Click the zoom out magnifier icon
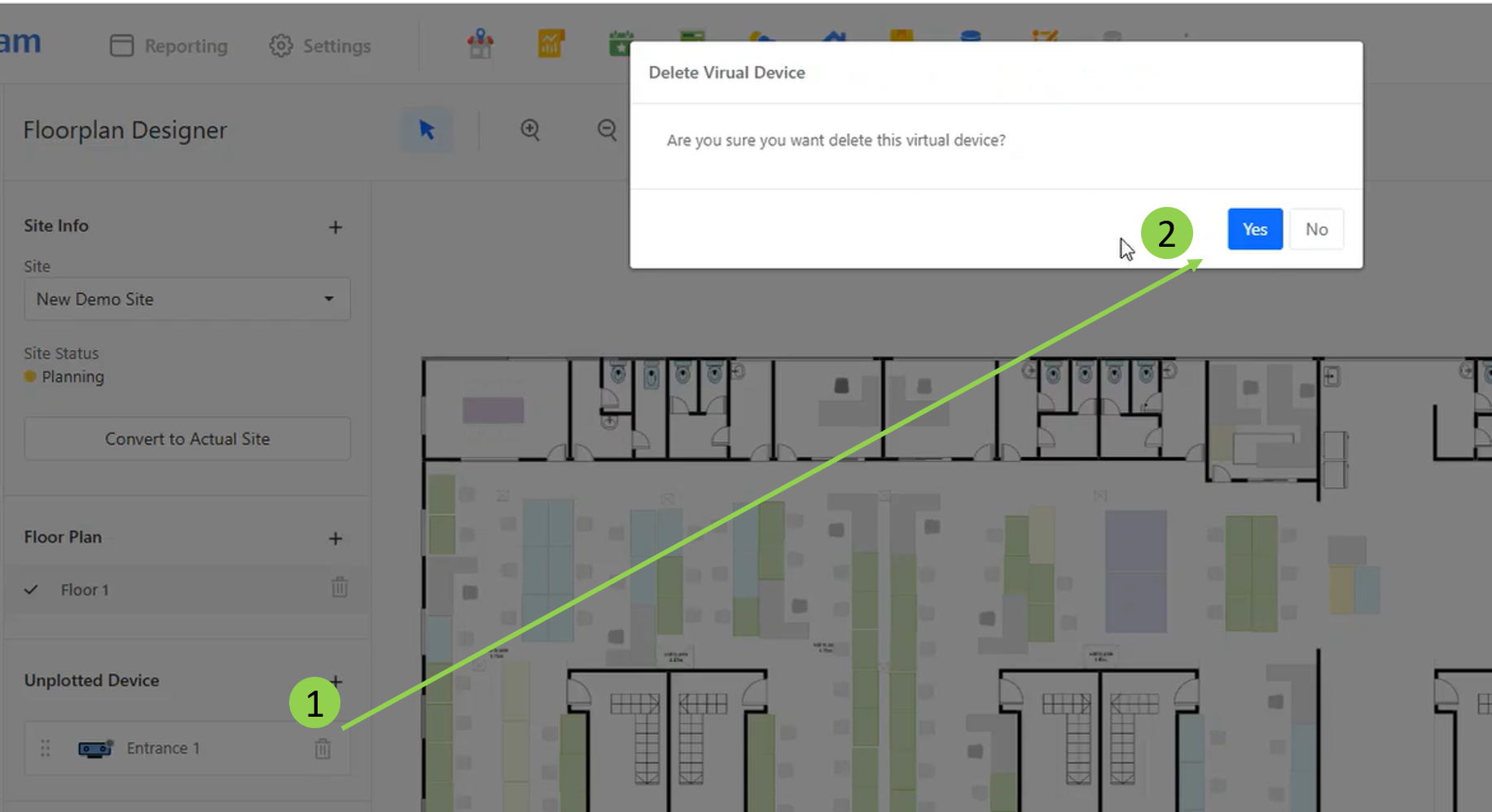The image size is (1492, 812). point(607,130)
